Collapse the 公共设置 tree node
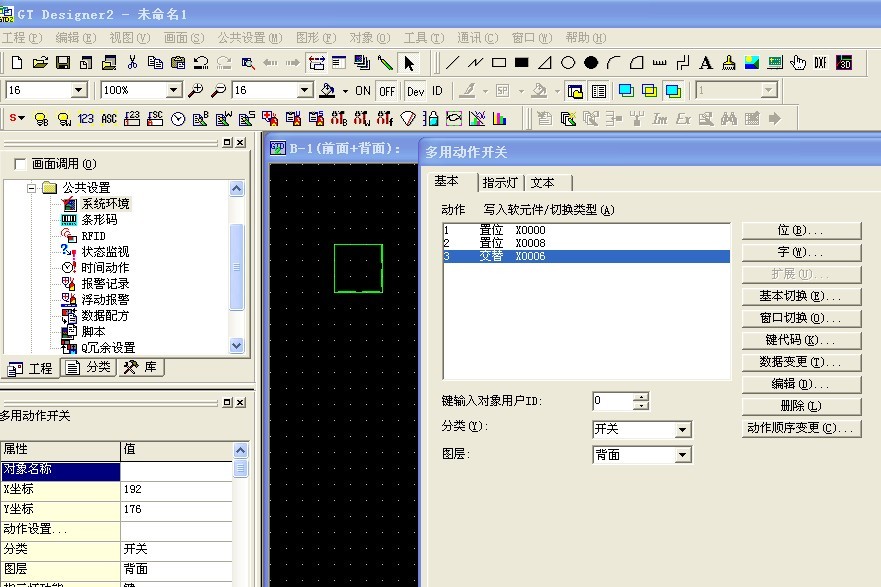Image resolution: width=881 pixels, height=587 pixels. pos(32,188)
